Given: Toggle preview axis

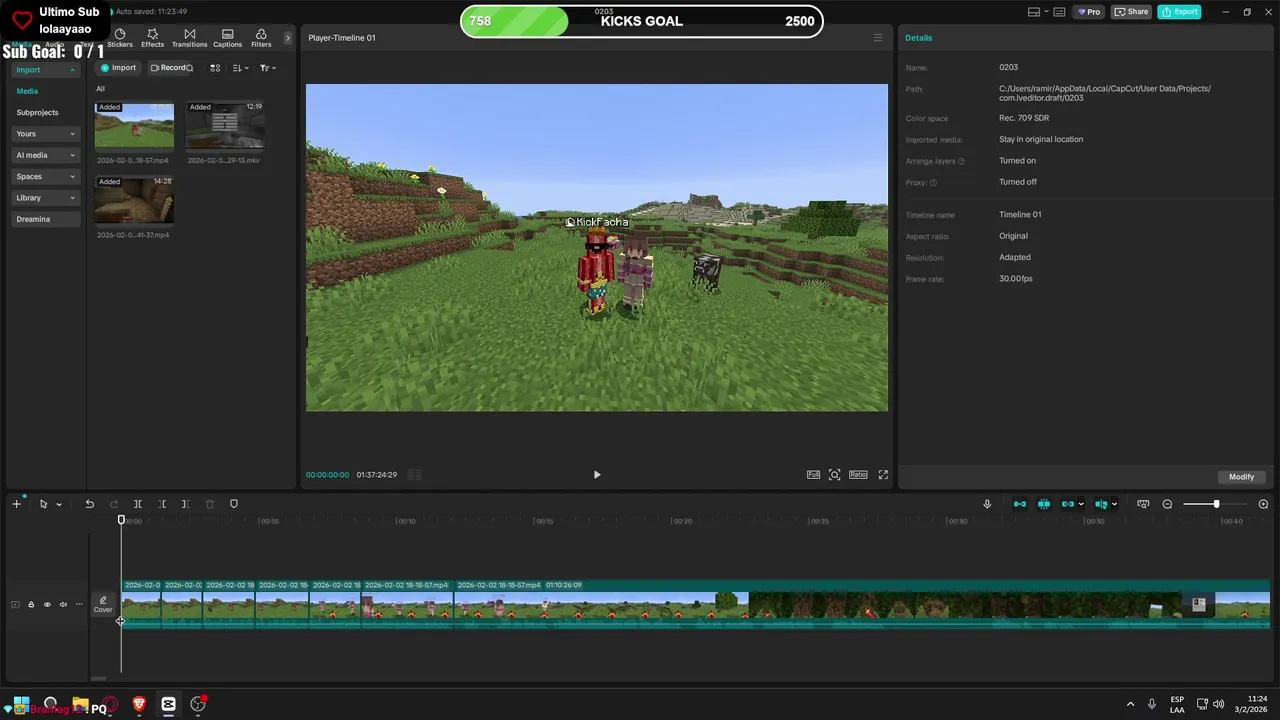Looking at the screenshot, I should 1101,504.
